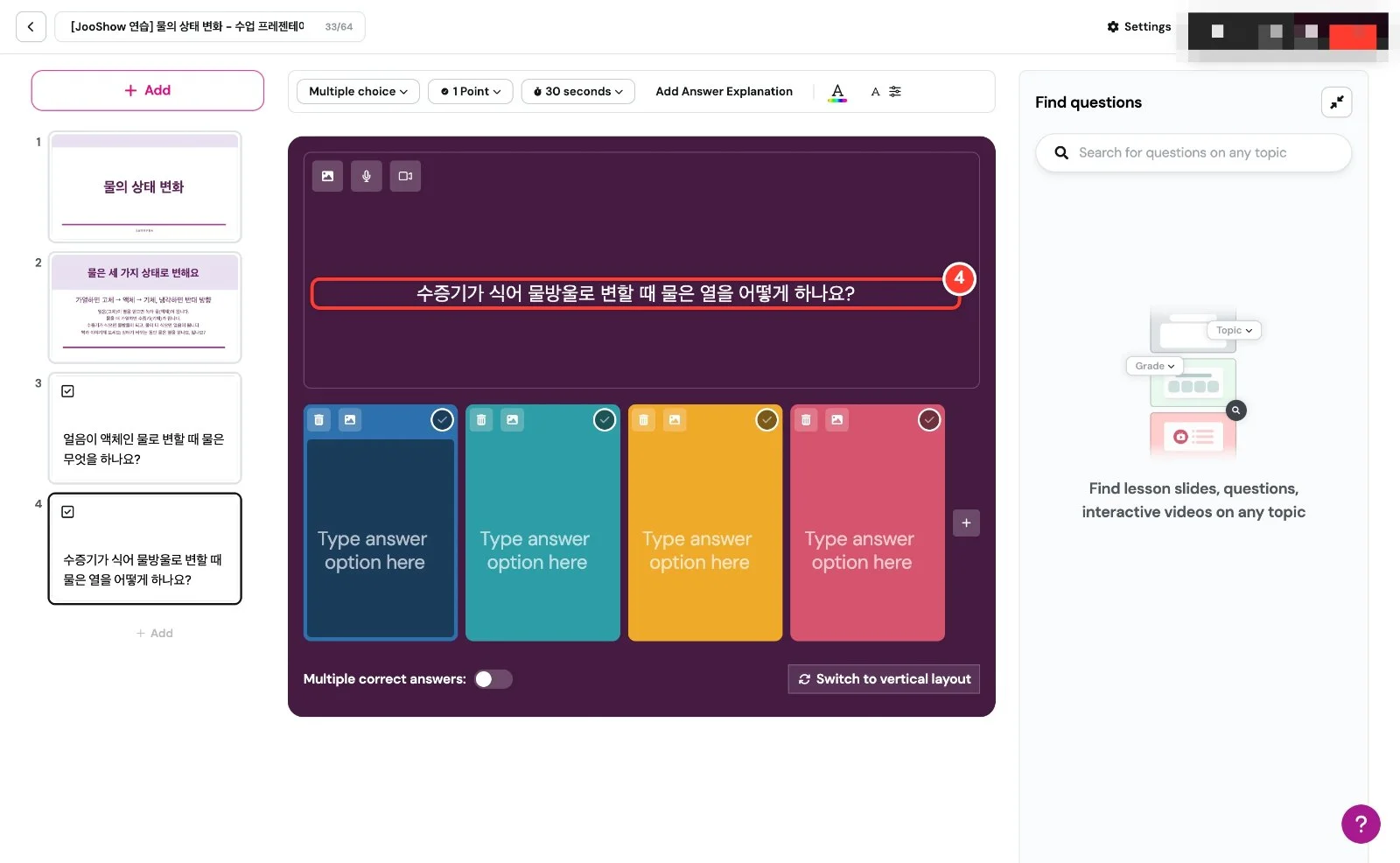Mark the teal option as correct
1400x863 pixels.
(x=605, y=420)
